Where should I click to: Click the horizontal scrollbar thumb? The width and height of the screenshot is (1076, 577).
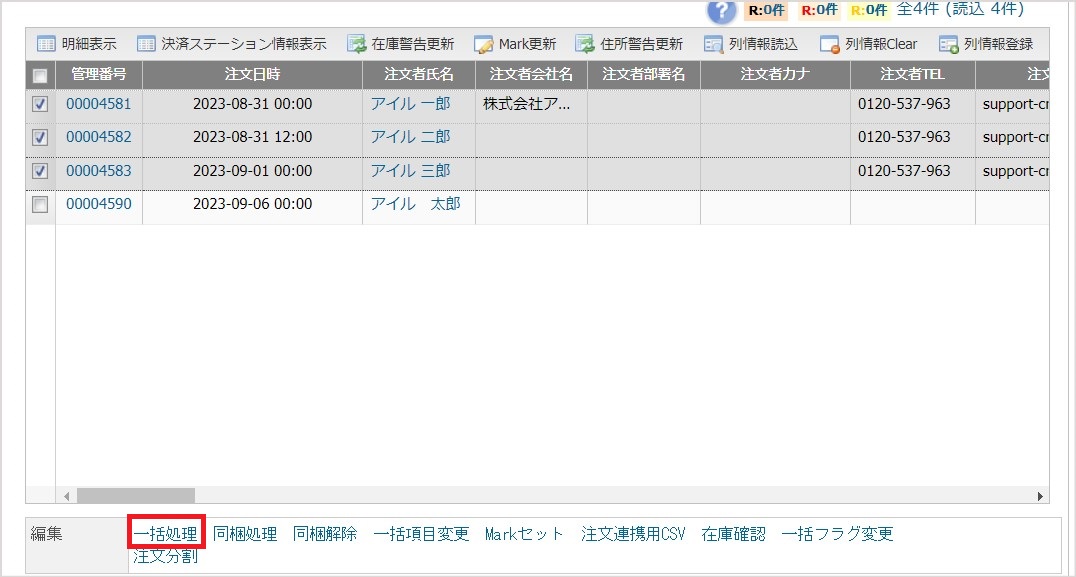coord(136,495)
